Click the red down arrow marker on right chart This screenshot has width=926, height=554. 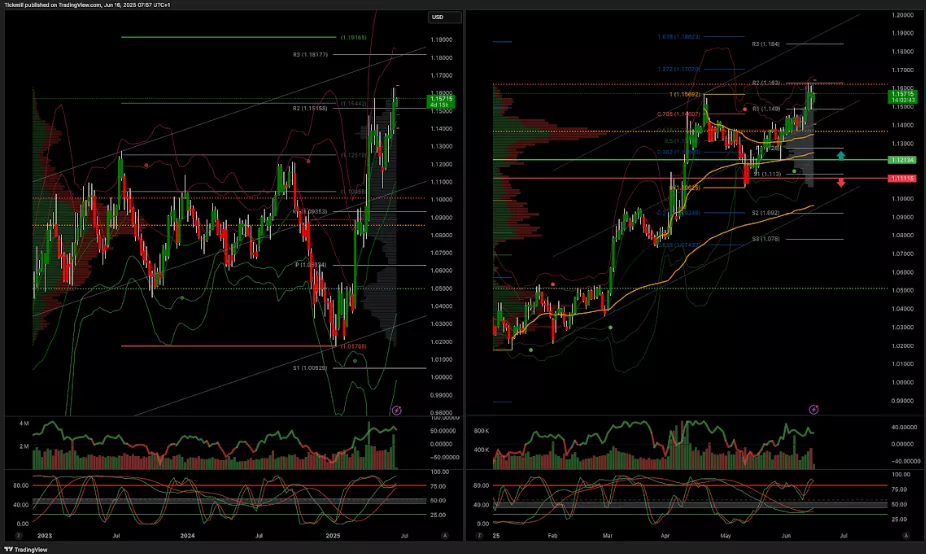point(841,182)
